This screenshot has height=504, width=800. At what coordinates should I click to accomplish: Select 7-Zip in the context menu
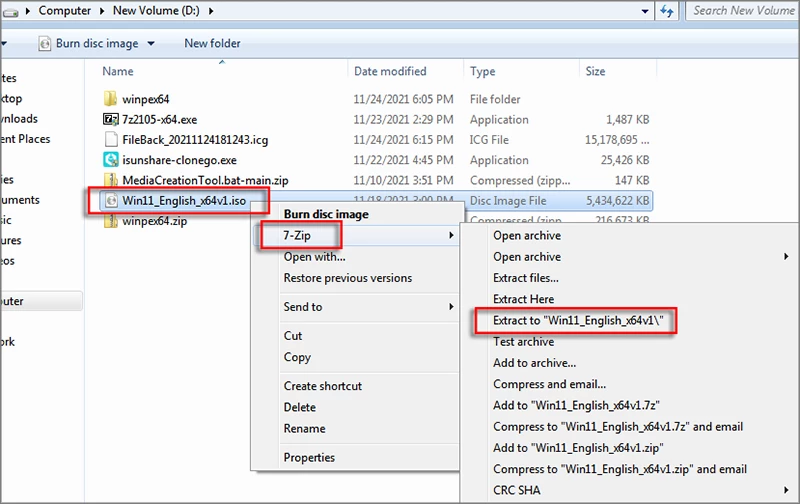click(297, 235)
